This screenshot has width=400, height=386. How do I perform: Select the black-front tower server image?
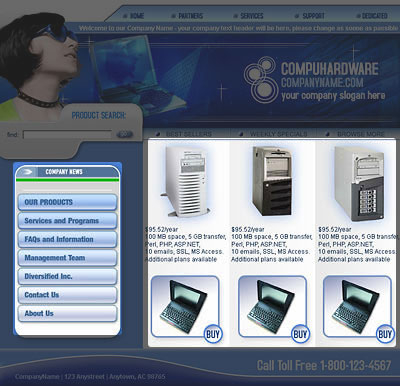[x=272, y=181]
